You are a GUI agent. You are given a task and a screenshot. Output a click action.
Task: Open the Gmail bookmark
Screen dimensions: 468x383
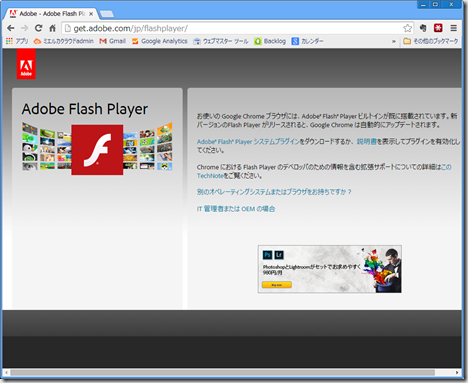coord(113,41)
